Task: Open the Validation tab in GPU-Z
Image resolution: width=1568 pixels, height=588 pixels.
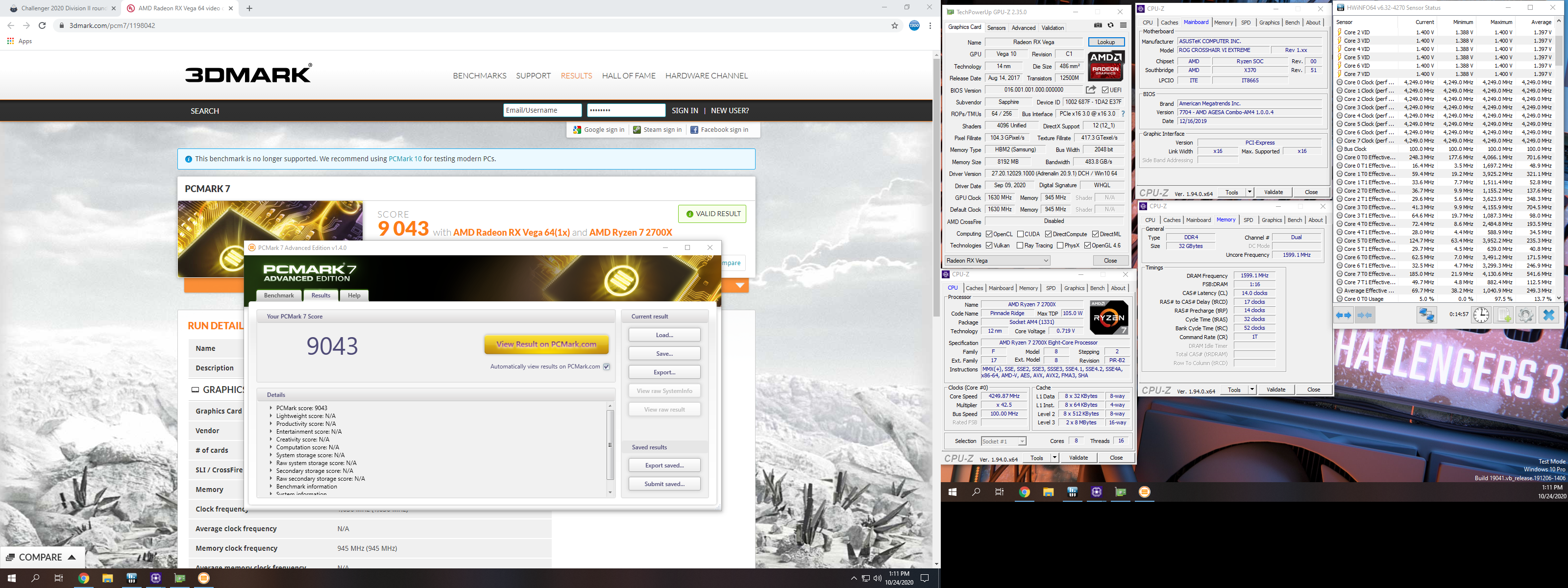Action: click(1053, 27)
